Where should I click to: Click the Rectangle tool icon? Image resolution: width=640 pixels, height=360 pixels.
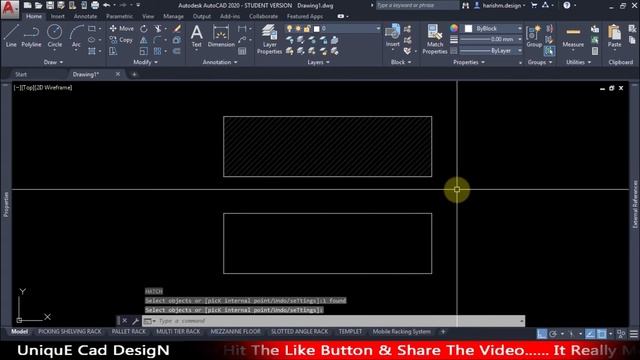92,29
